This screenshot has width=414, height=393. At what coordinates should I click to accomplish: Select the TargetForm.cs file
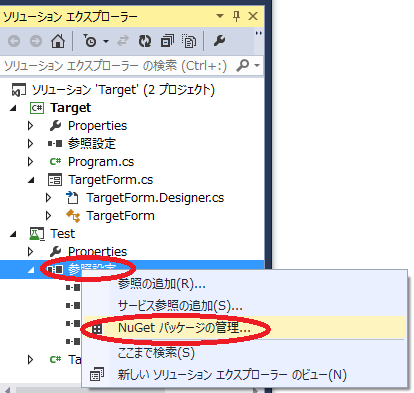point(110,180)
